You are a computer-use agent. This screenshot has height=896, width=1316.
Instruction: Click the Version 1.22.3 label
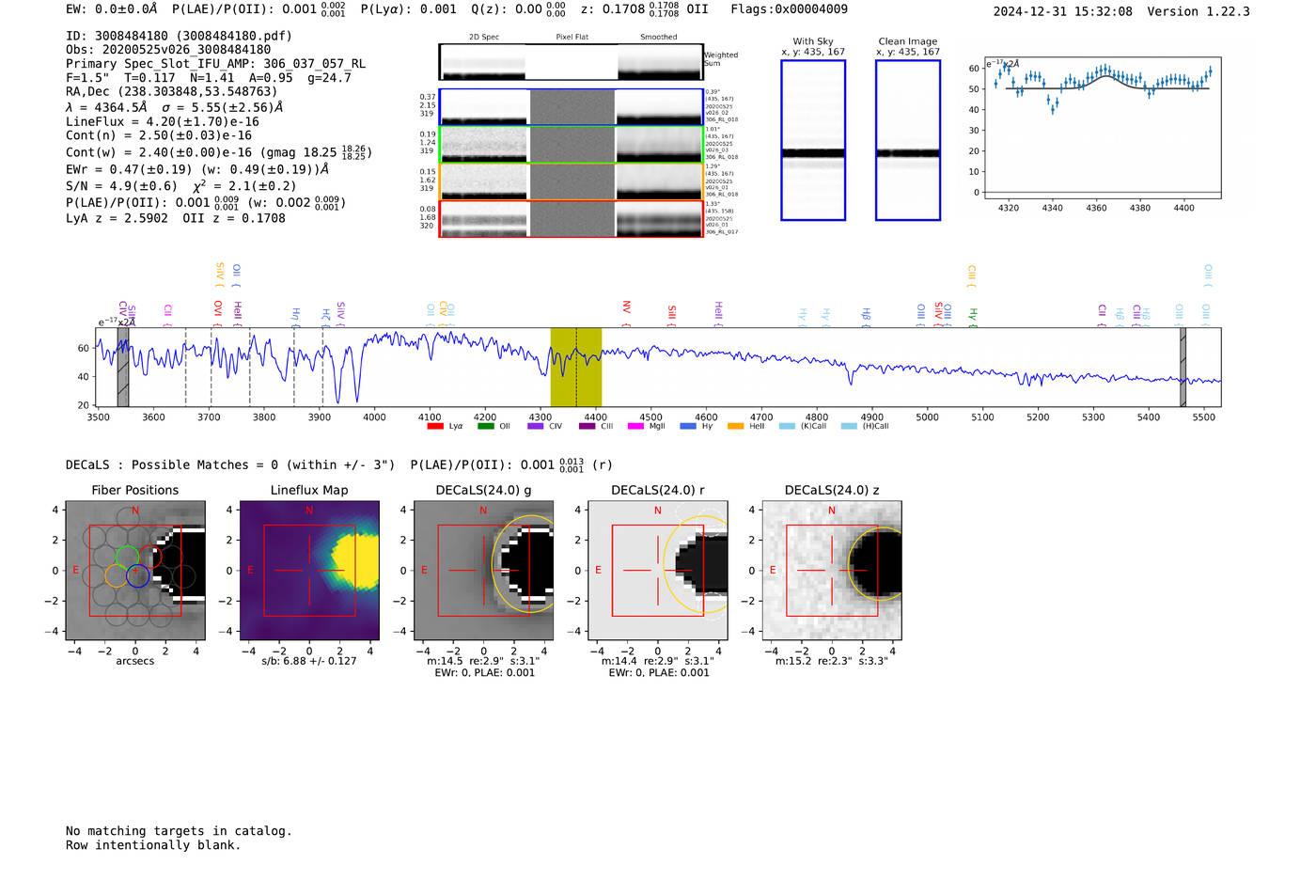(x=1198, y=11)
